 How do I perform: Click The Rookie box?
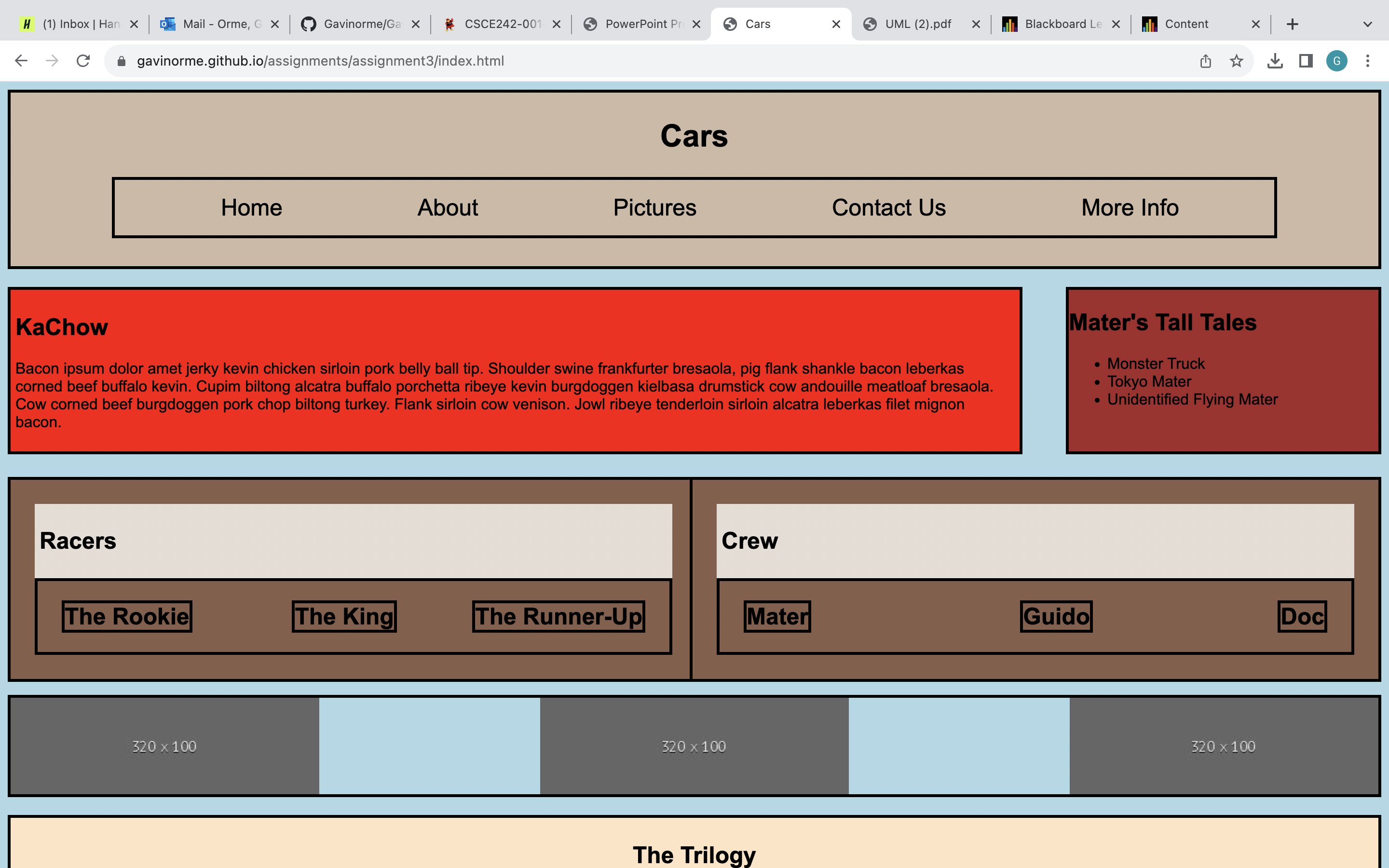(127, 617)
